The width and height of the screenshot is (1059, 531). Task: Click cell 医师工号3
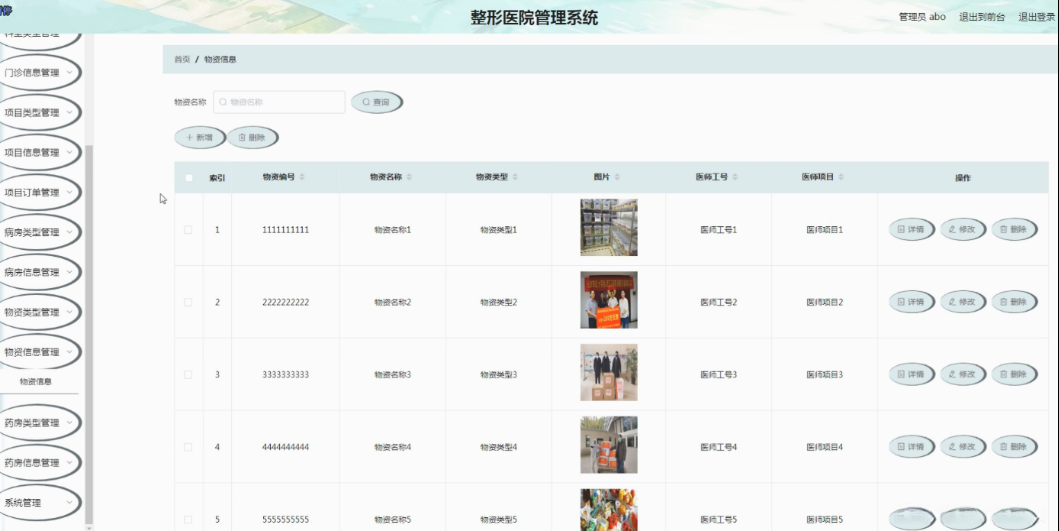click(719, 374)
